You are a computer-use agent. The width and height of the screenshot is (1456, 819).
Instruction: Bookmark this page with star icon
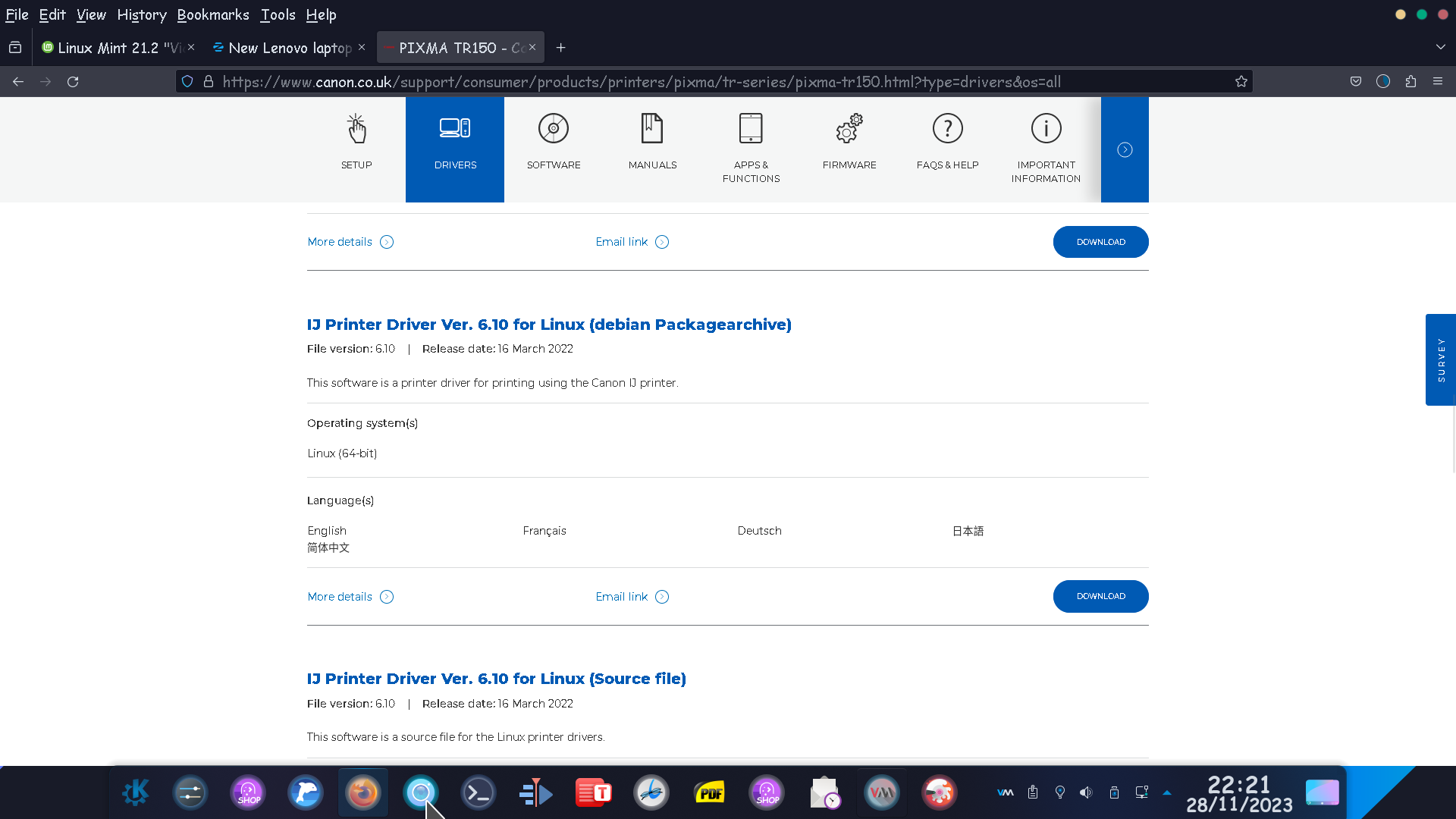tap(1241, 81)
